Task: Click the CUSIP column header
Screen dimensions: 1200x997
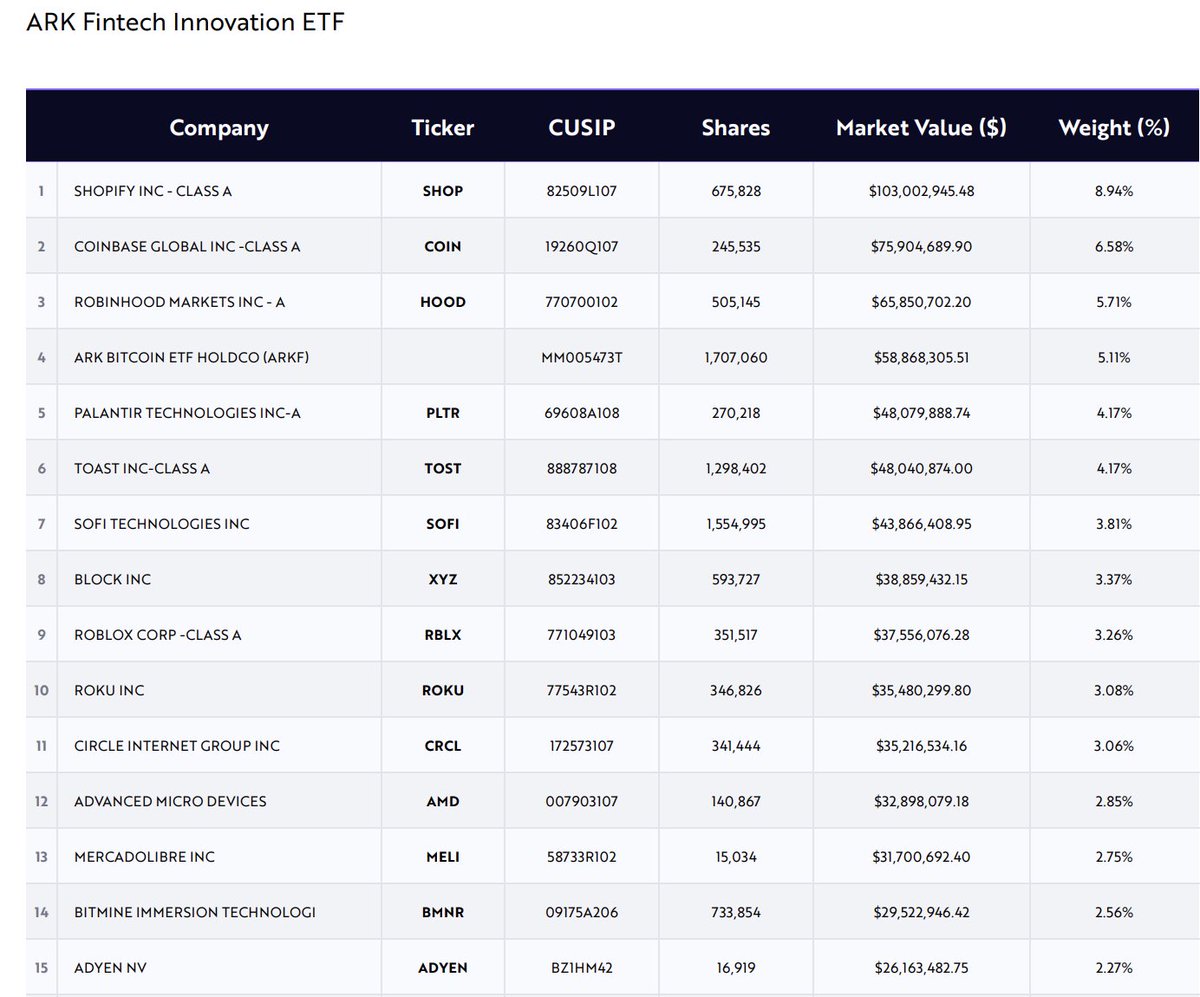Action: coord(582,128)
